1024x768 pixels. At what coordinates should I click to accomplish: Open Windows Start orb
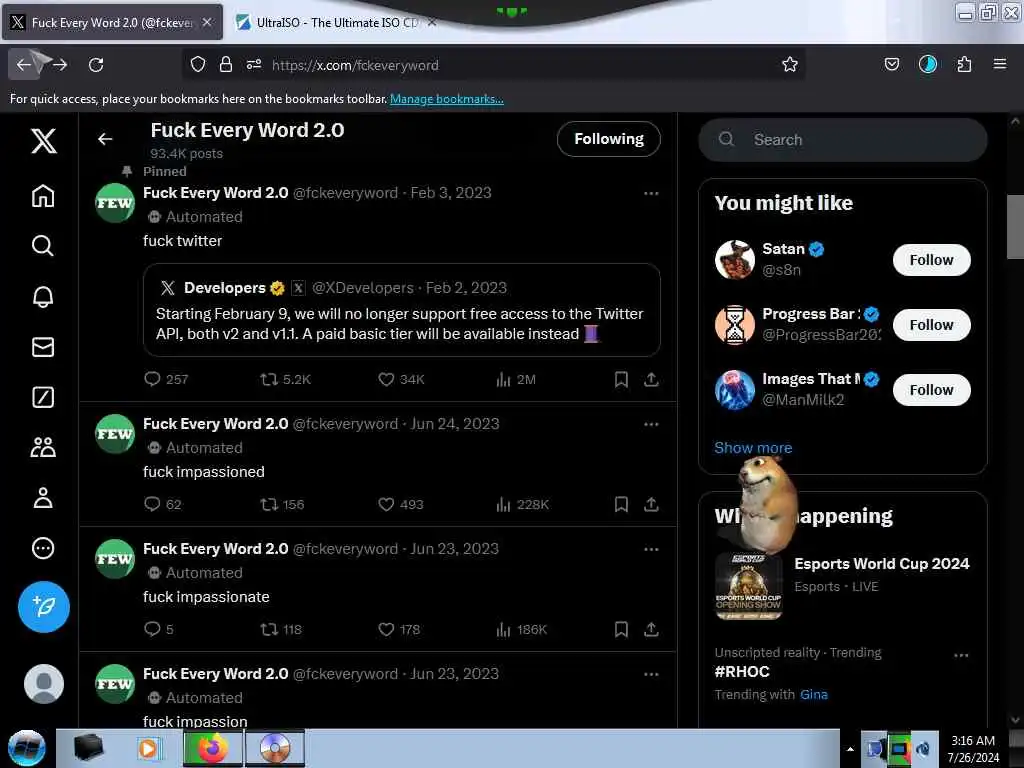(x=26, y=748)
